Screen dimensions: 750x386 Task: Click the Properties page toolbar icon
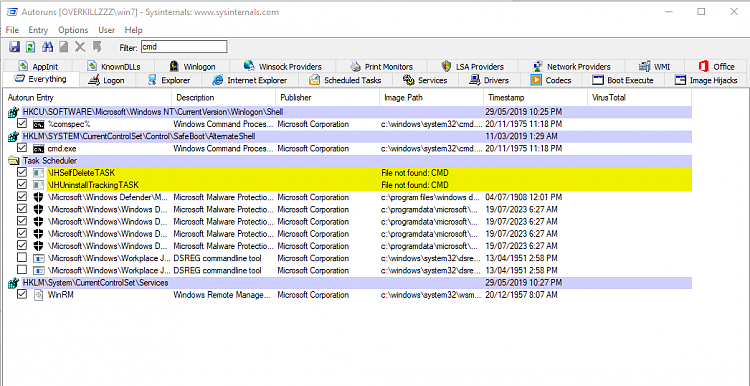(x=64, y=47)
